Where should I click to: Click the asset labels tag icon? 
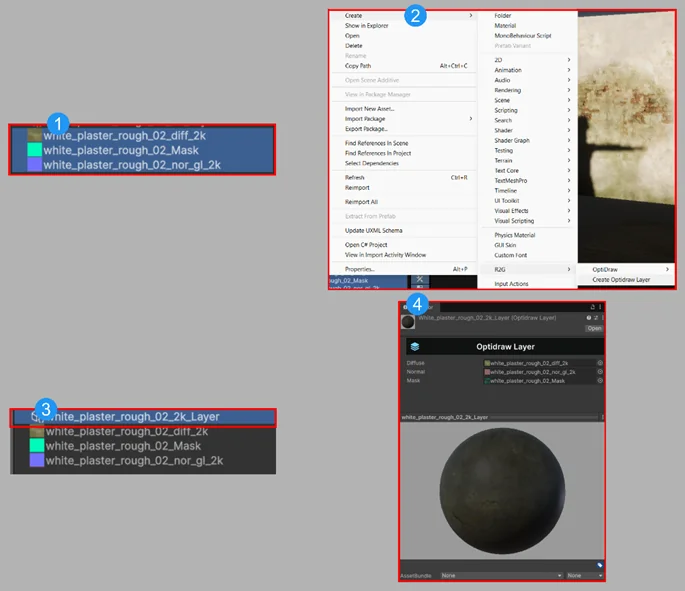(x=599, y=565)
